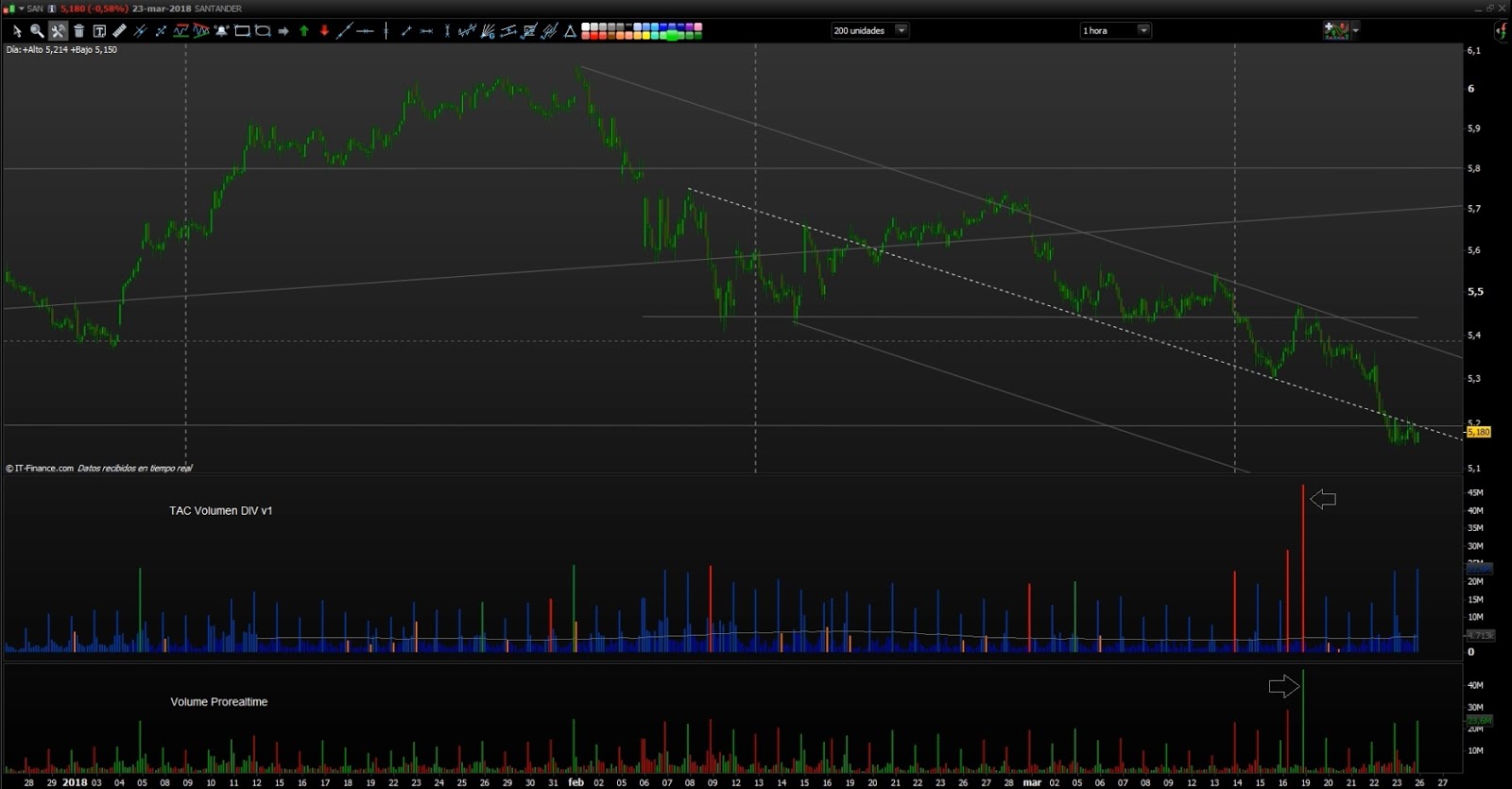Choose the horizontal line tool
This screenshot has width=1512, height=789.
[365, 31]
